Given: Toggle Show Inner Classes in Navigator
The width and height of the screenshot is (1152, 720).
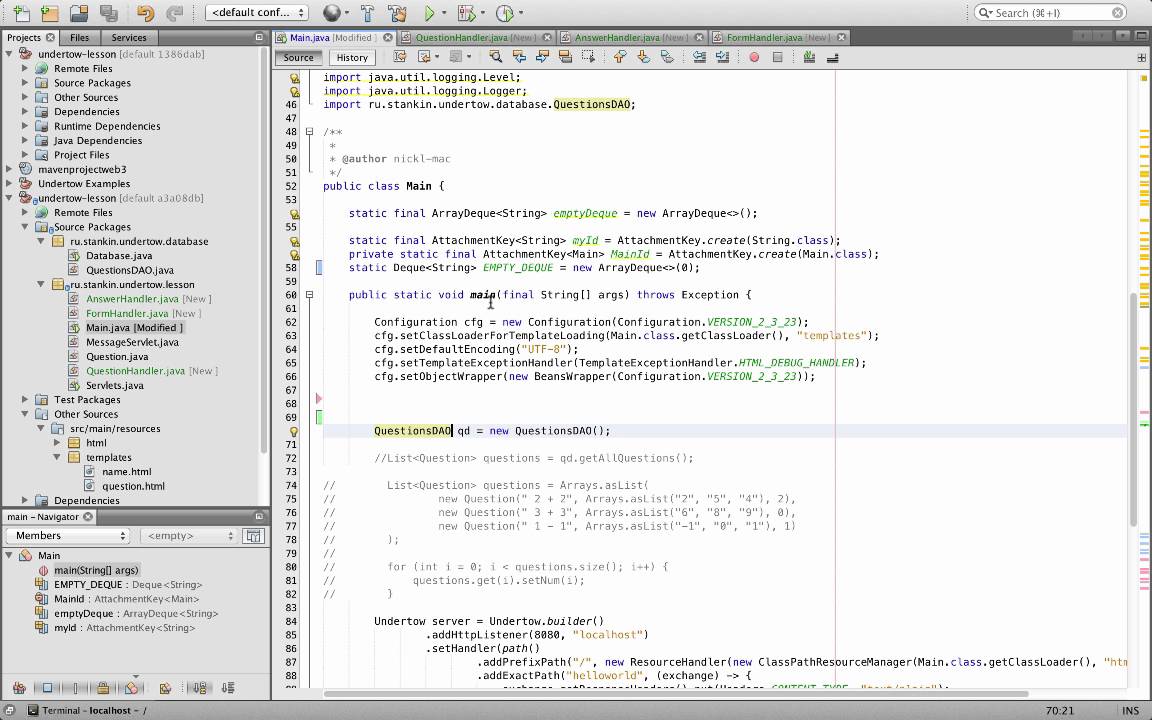Looking at the screenshot, I should 131,688.
